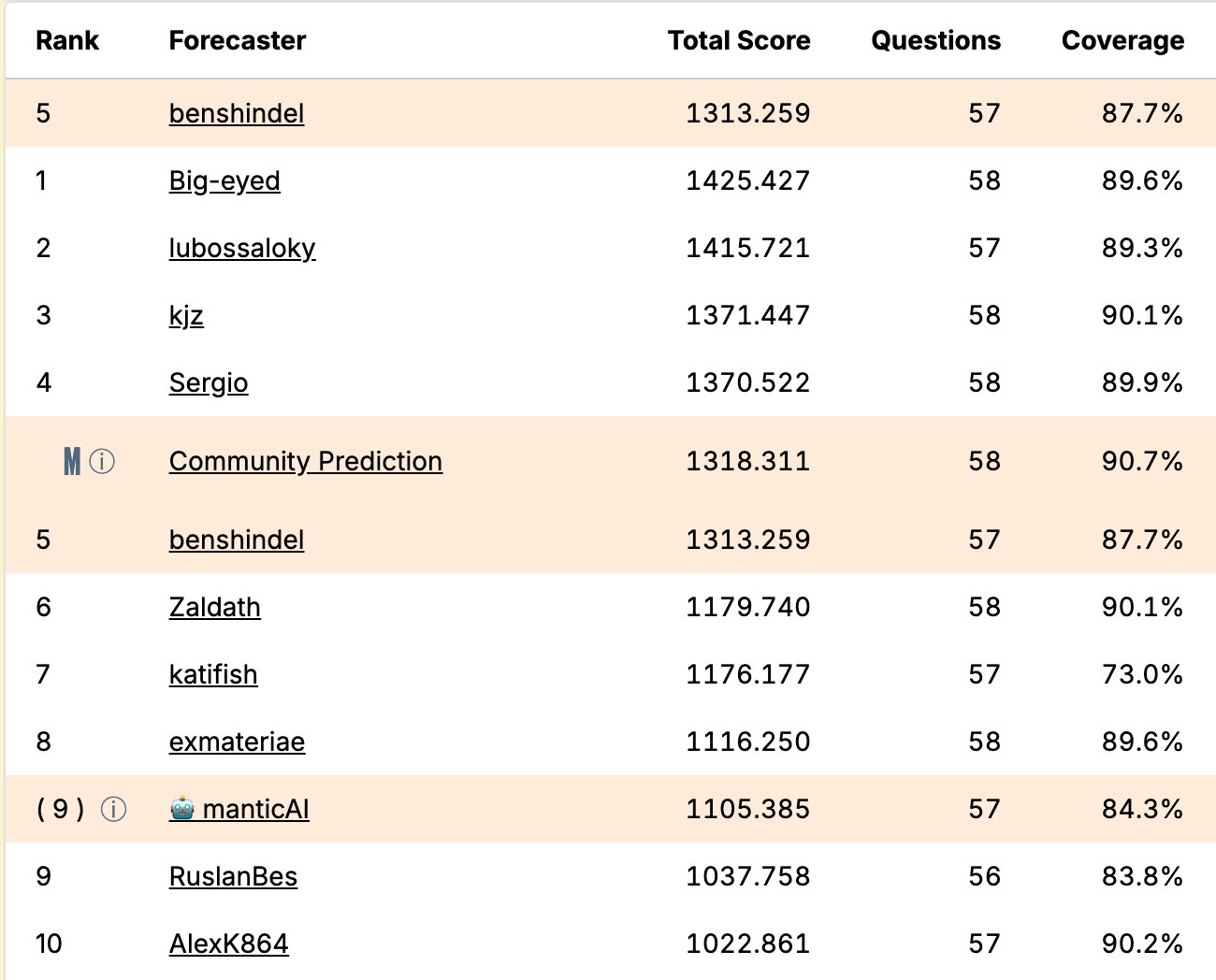
Task: Open the manticAI bot profile
Action: (x=255, y=809)
